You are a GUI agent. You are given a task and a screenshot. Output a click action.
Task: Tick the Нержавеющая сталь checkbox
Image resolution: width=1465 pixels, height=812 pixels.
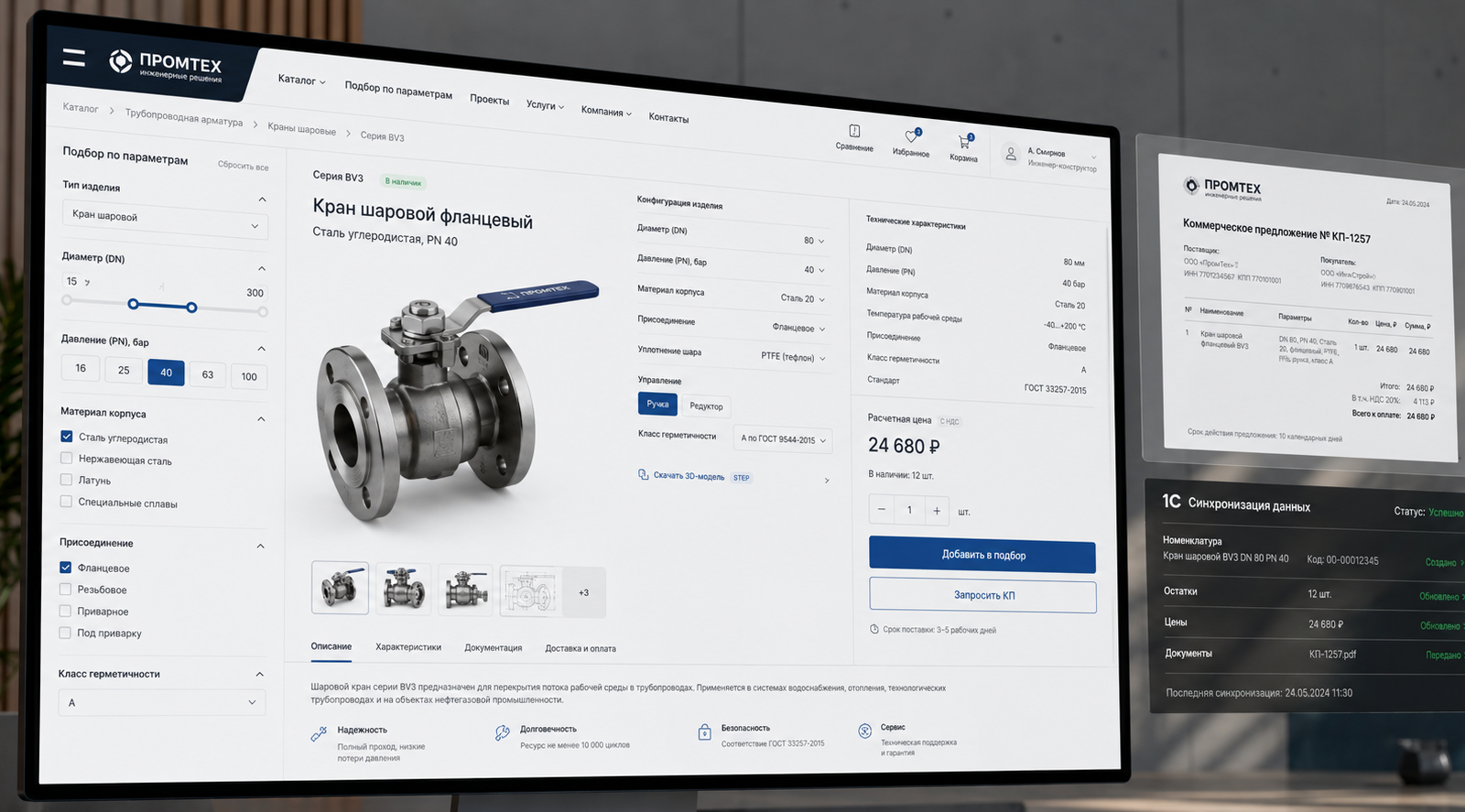pyautogui.click(x=66, y=458)
